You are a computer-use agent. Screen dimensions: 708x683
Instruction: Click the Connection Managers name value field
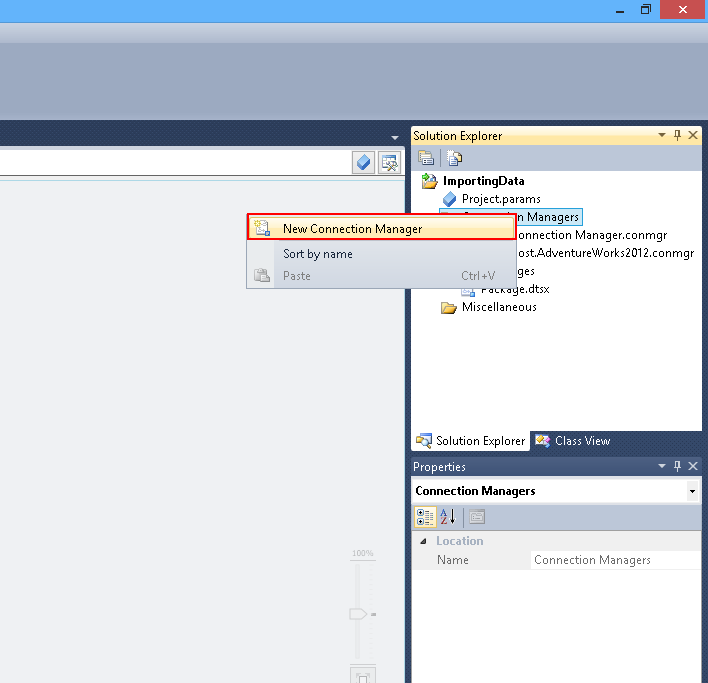tap(616, 560)
